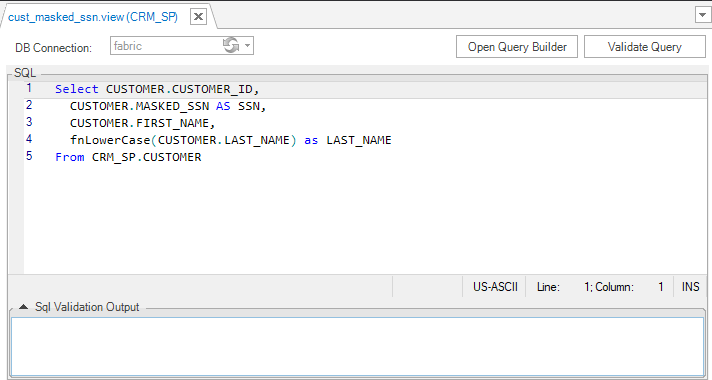Collapse the Sql Validation Output section

[24, 307]
